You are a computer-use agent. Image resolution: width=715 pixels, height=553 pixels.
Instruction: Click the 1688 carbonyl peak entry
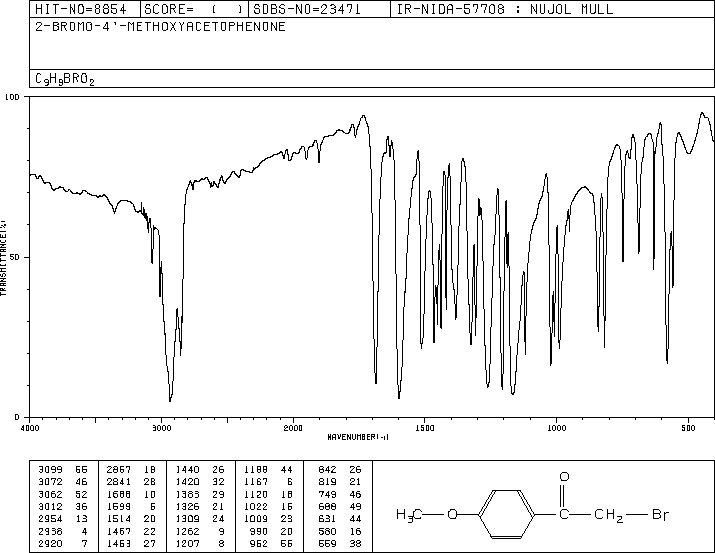(131, 494)
